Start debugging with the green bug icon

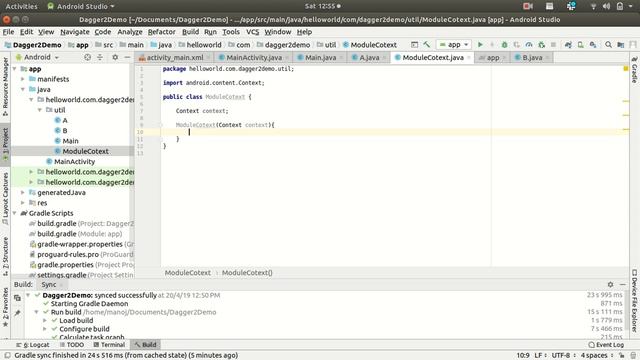504,44
